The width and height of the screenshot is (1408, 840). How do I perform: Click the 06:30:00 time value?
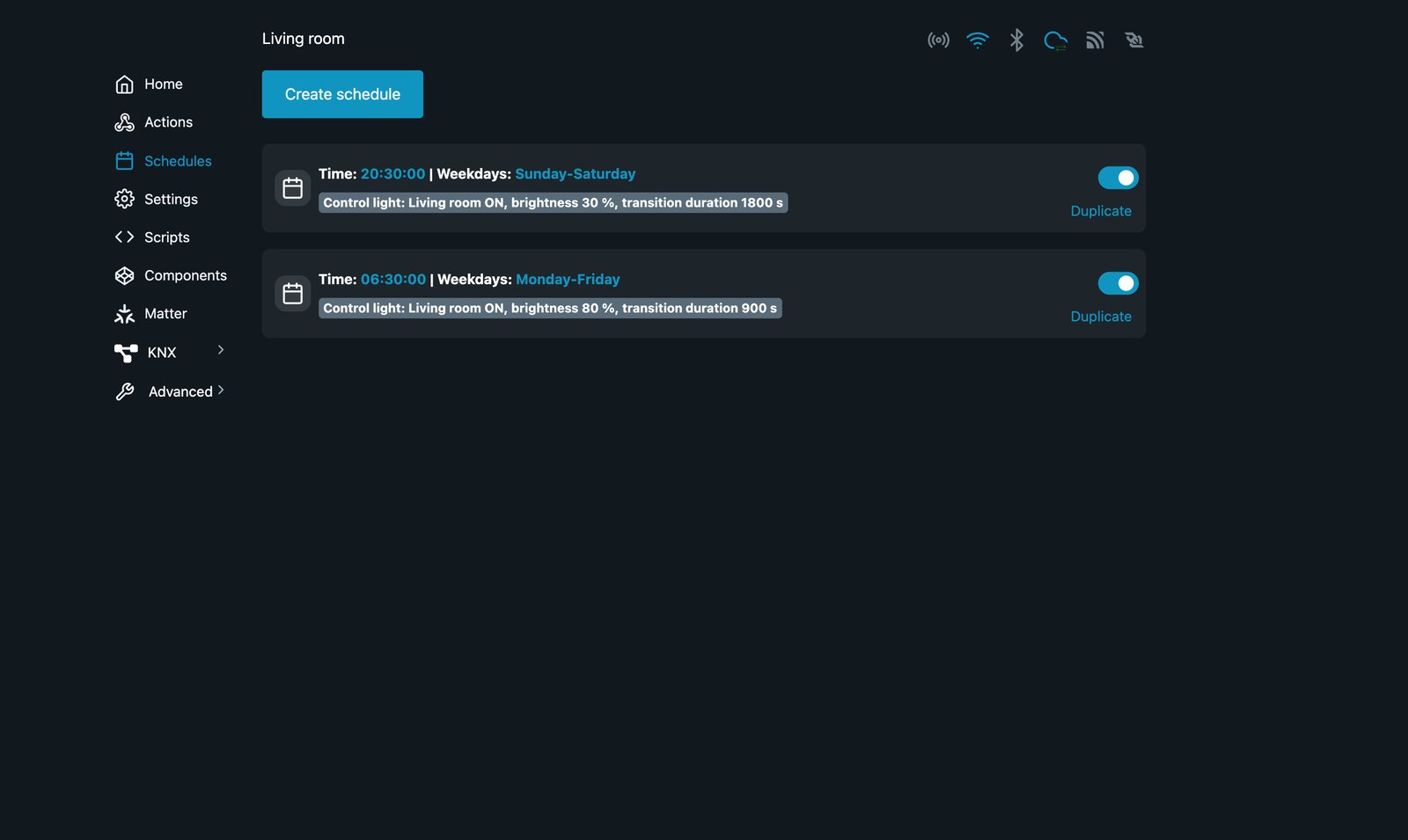[x=393, y=280]
